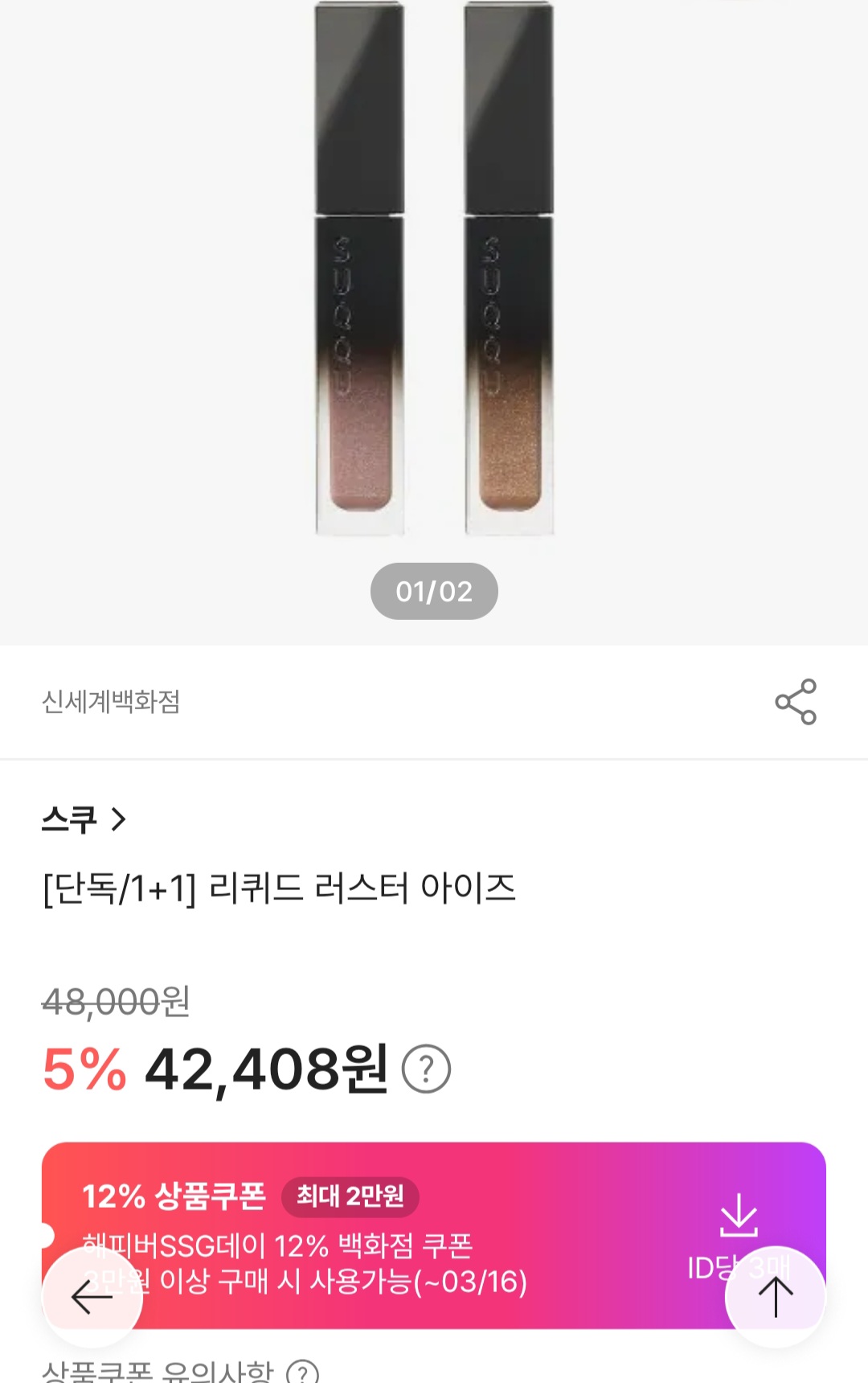Screen dimensions: 868x1383
Task: Tap the 신세계백화점 store label
Action: [x=111, y=702]
